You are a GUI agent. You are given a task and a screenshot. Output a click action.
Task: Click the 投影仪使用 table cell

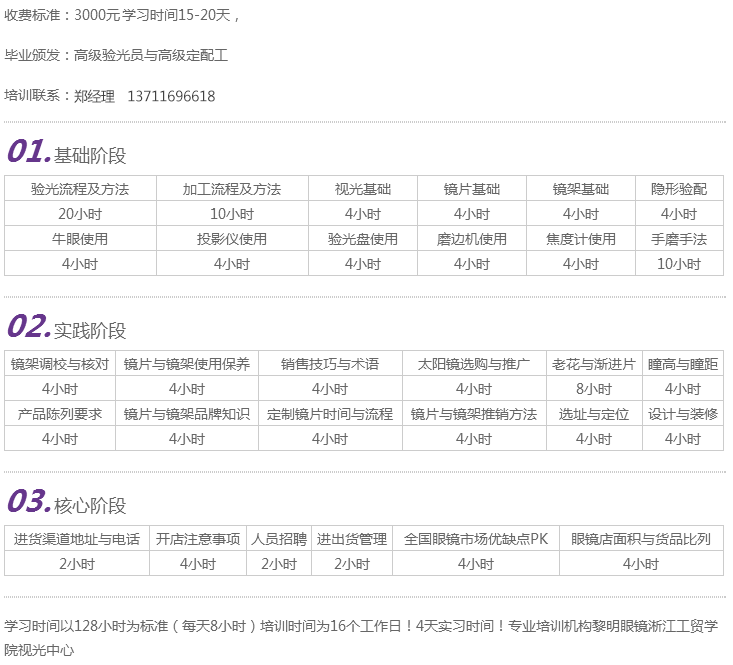click(232, 239)
